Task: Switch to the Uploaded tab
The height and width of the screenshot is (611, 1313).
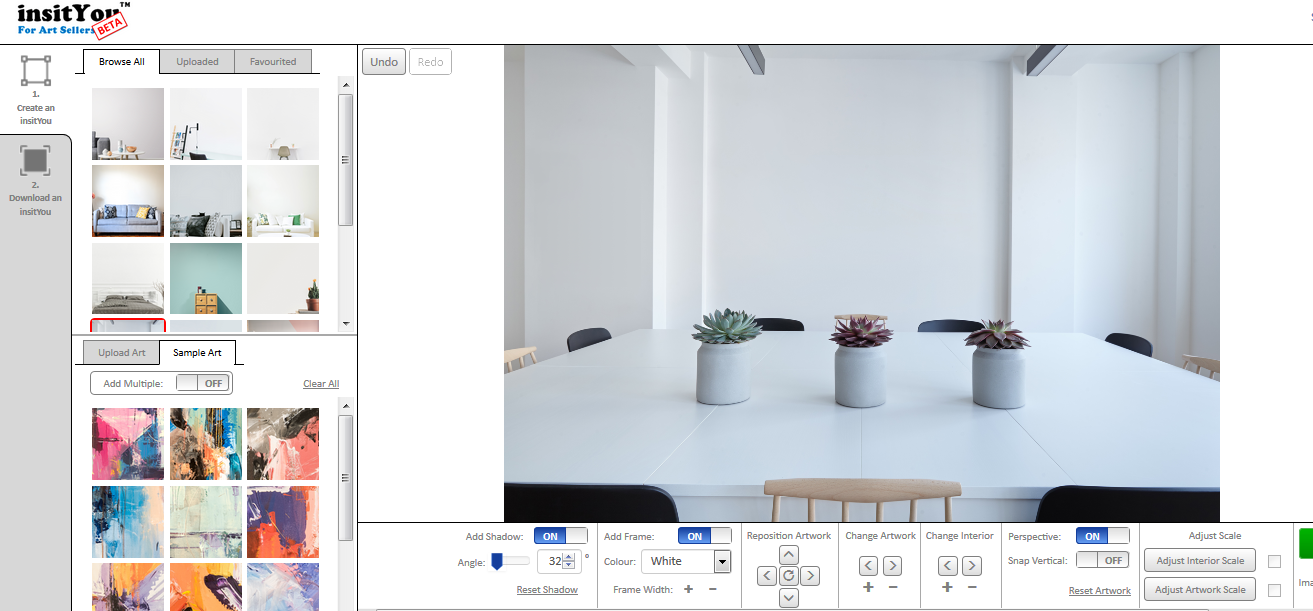Action: coord(197,61)
